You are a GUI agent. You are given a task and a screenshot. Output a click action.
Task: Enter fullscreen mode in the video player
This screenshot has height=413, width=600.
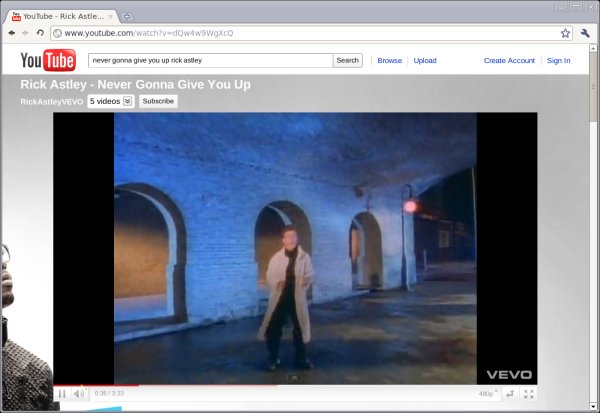point(529,394)
